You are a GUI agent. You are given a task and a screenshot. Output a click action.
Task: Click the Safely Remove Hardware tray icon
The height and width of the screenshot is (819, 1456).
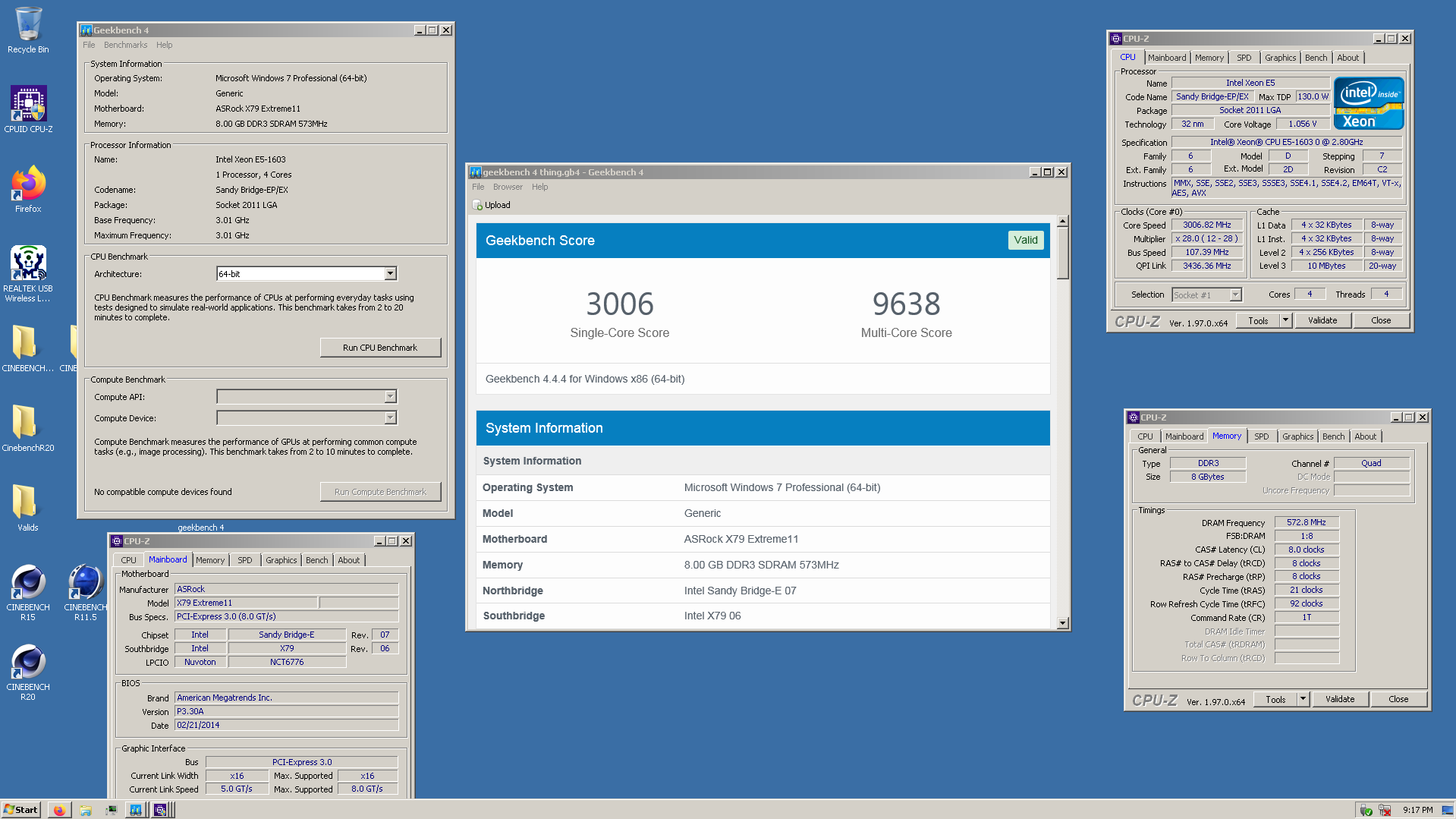[x=1366, y=810]
